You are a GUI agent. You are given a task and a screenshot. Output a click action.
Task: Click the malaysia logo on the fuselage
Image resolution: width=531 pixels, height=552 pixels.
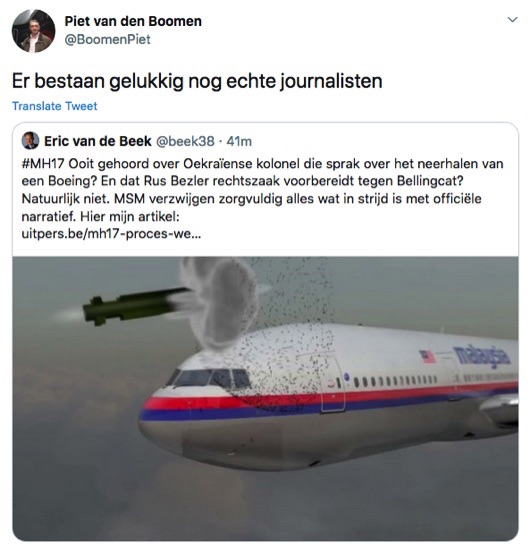482,356
